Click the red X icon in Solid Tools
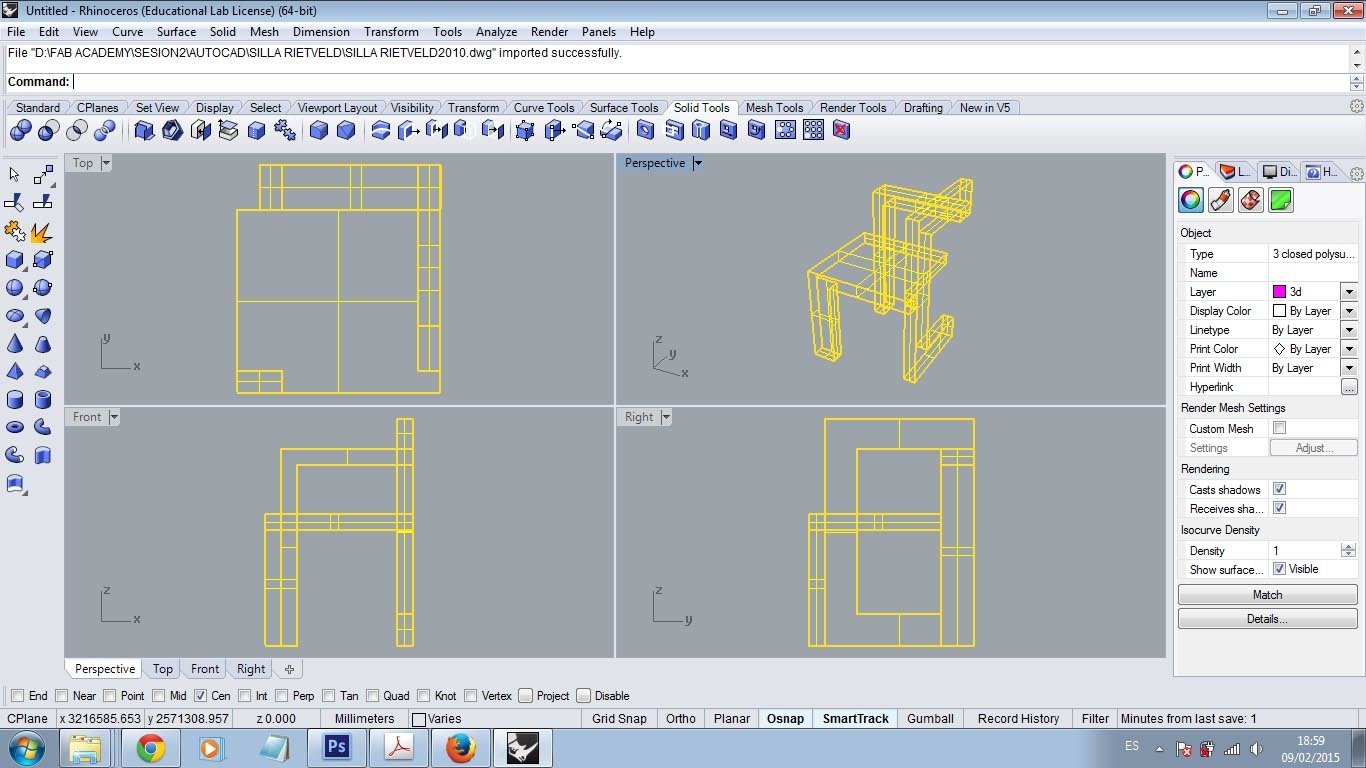This screenshot has width=1366, height=768. click(841, 130)
